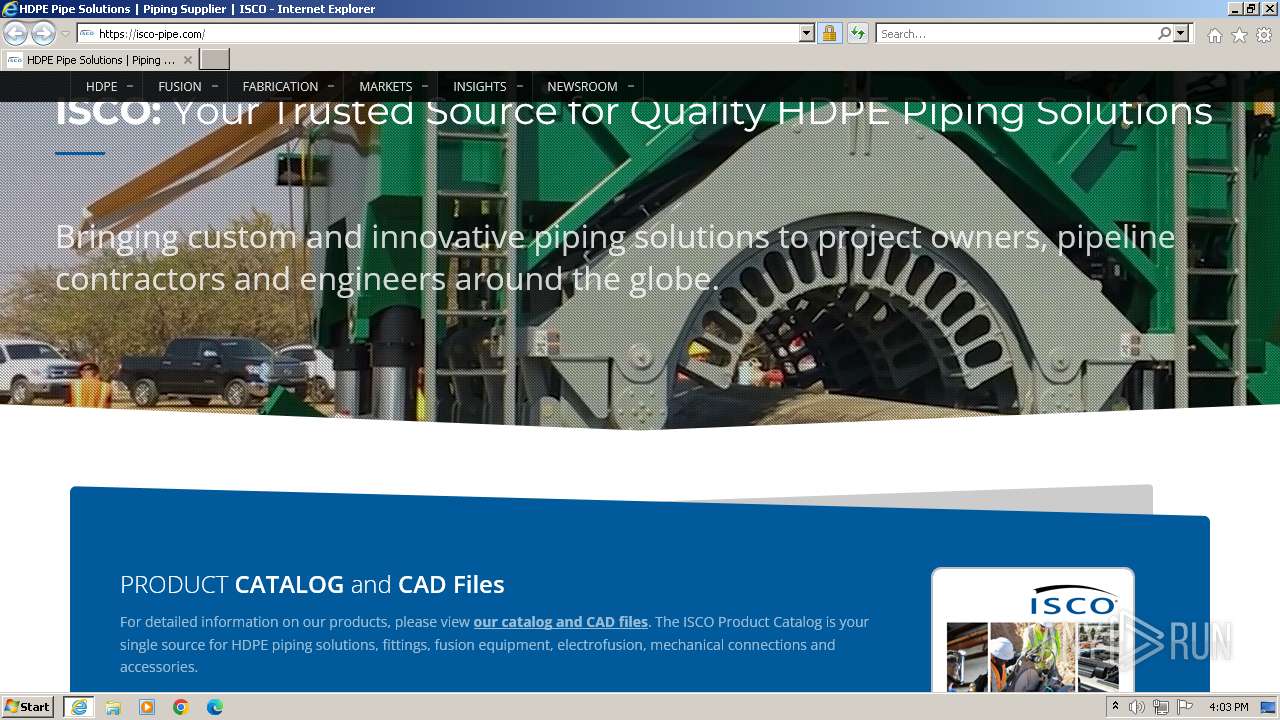
Task: Show hidden system tray icons
Action: (x=1115, y=707)
